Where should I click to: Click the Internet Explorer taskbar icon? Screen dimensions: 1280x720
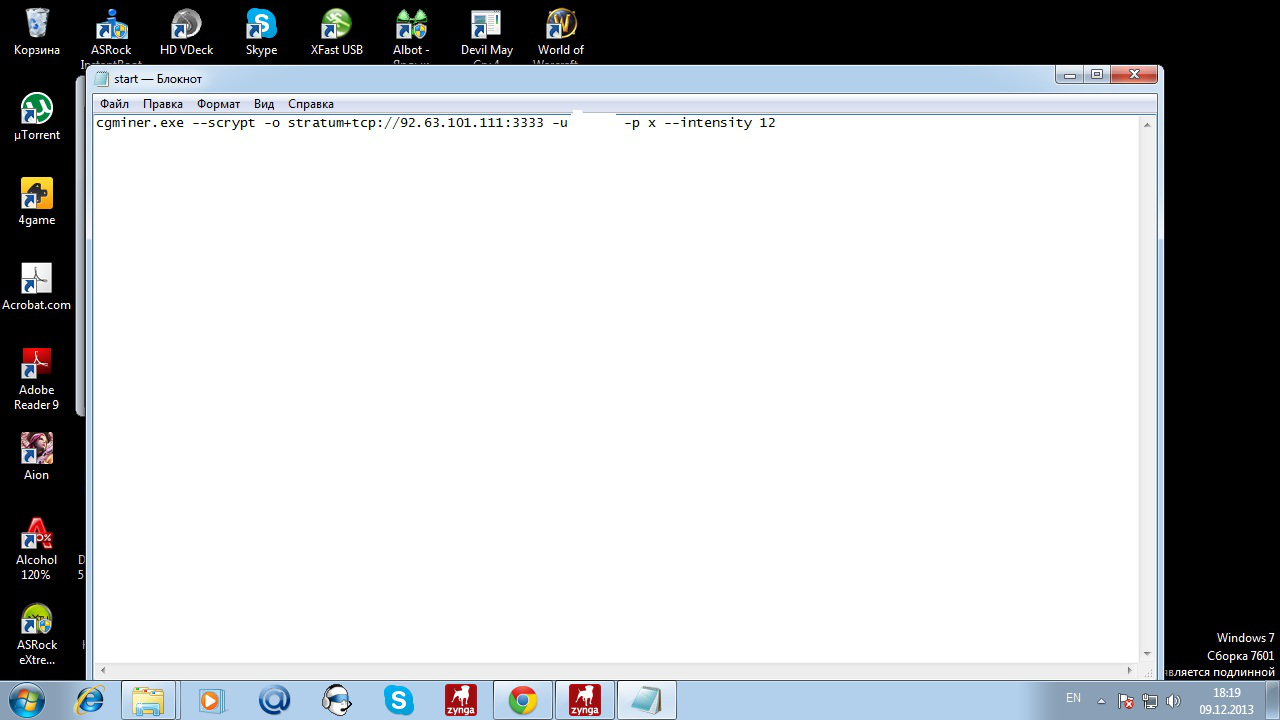pyautogui.click(x=90, y=700)
